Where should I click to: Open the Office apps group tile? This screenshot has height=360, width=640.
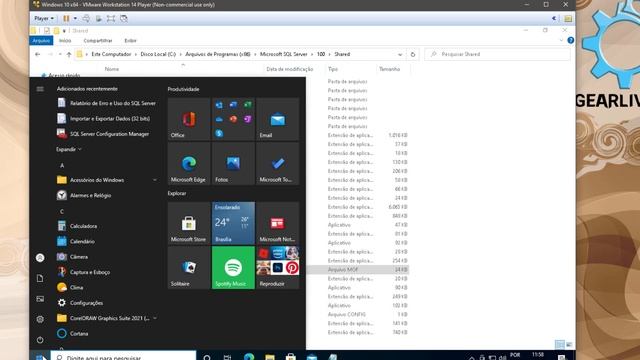(233, 119)
